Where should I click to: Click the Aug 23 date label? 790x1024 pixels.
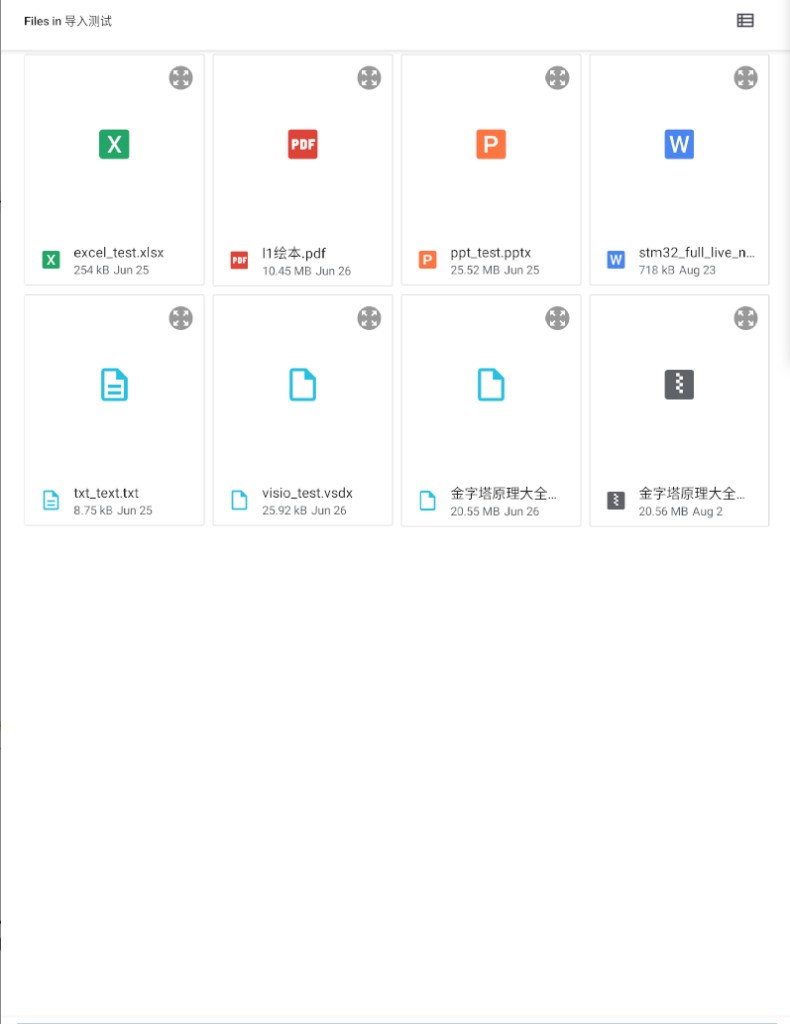[x=697, y=270]
